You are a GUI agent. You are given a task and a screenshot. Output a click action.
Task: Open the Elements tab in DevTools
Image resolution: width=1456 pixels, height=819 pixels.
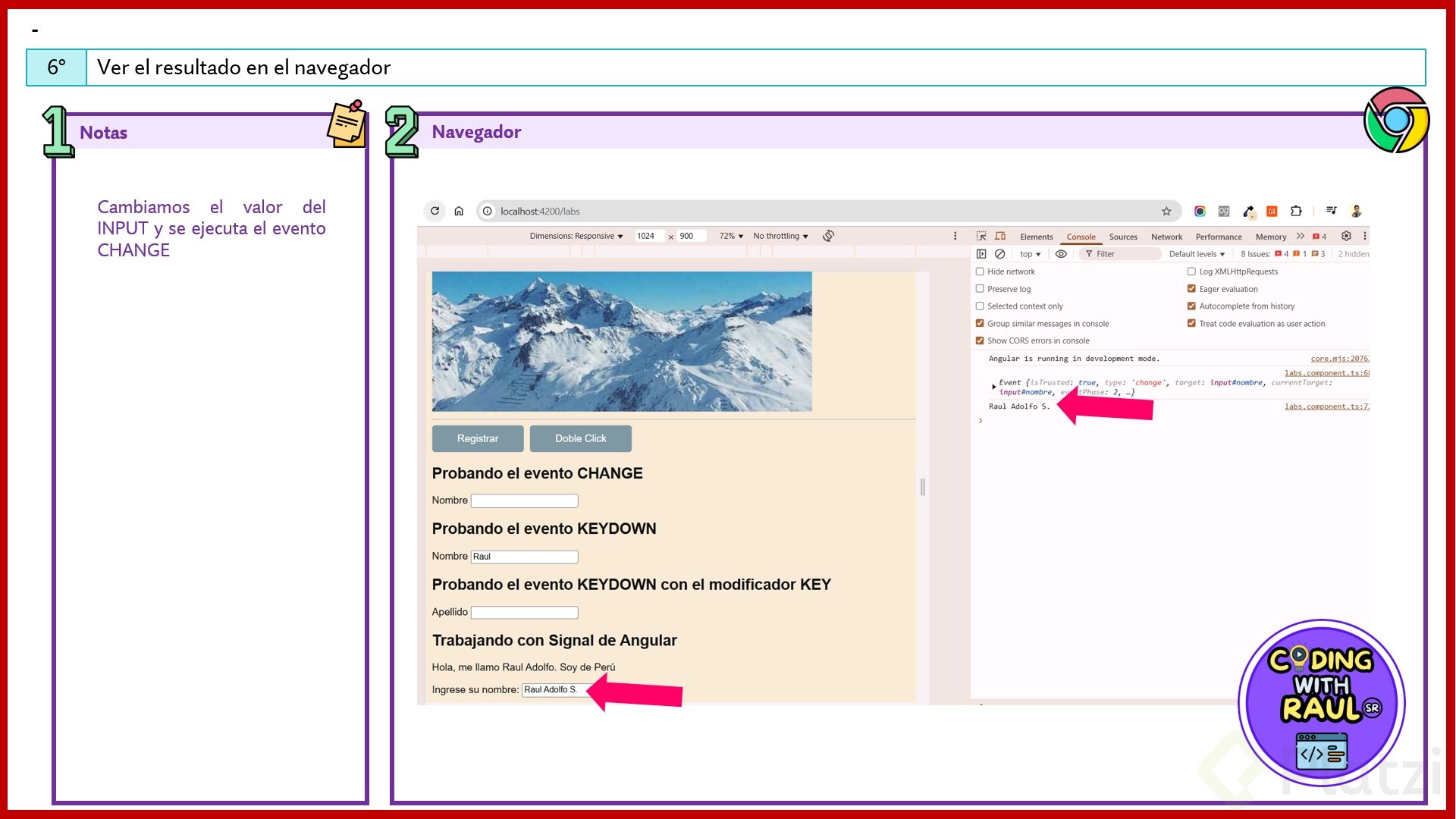click(x=1036, y=237)
